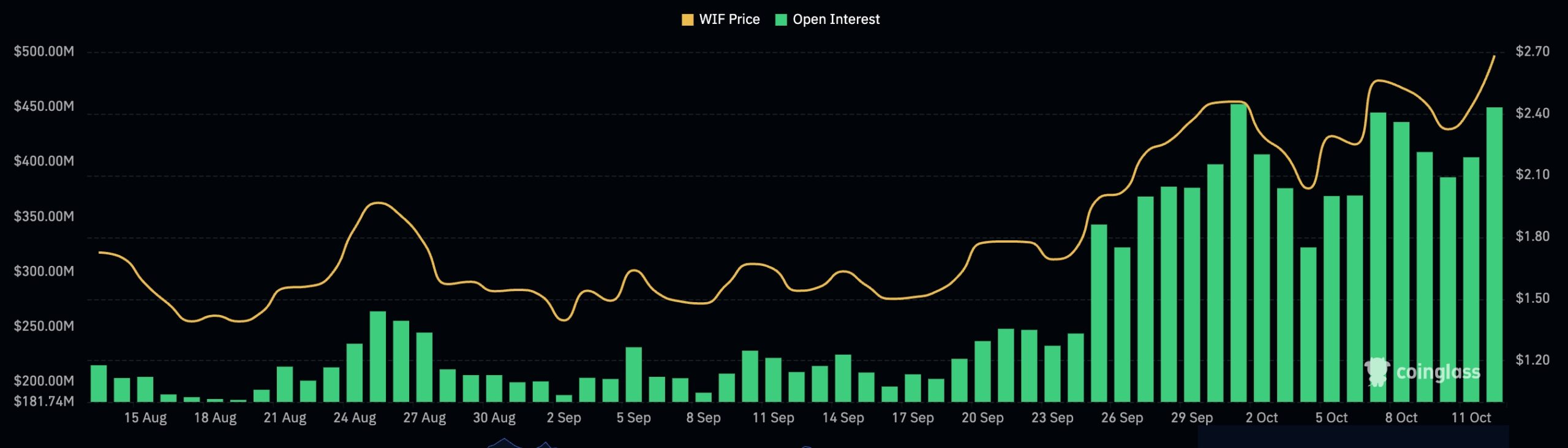Click the 5 Sep date label
This screenshot has height=448, width=1568.
coord(633,418)
